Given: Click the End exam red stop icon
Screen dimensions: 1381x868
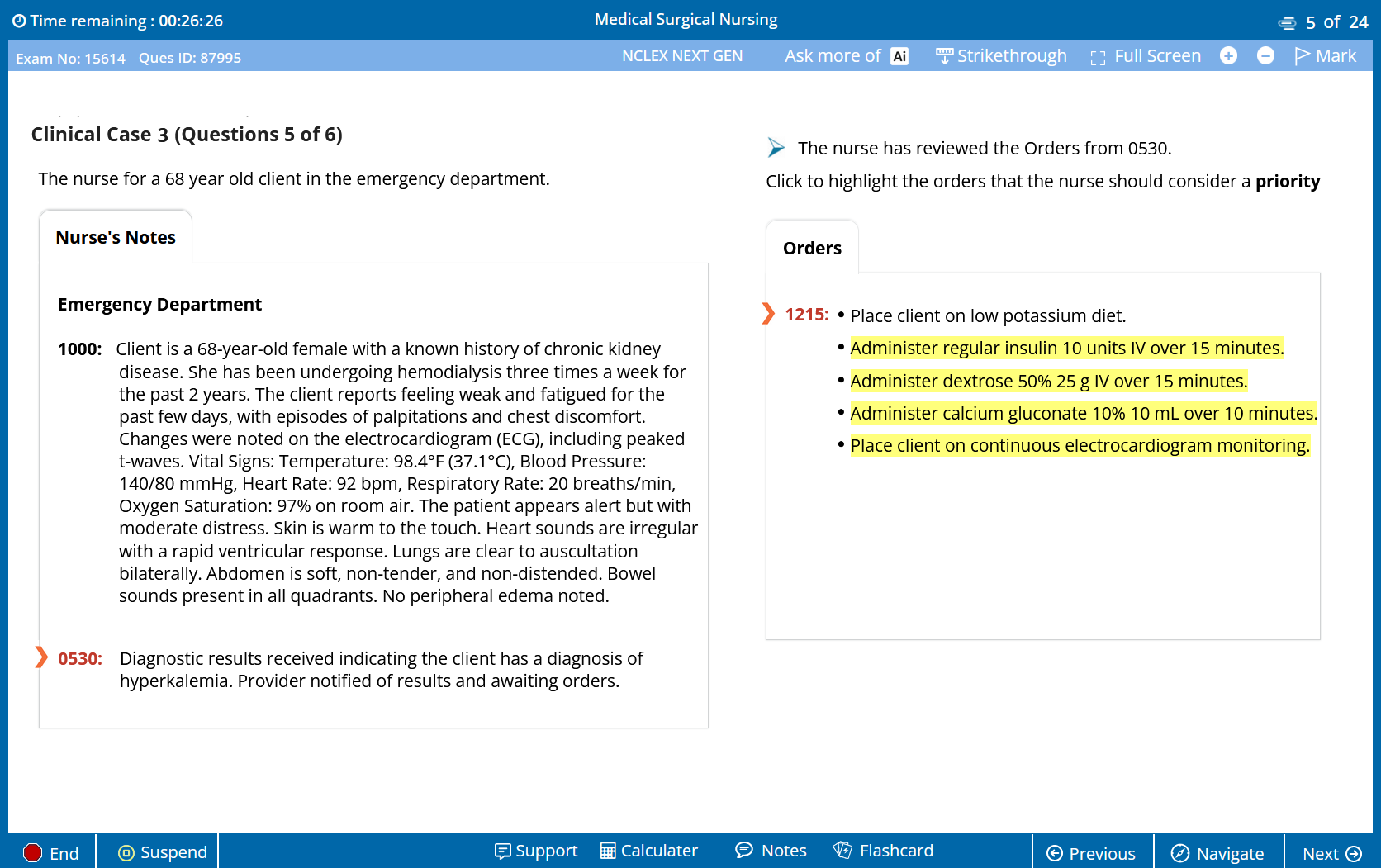Looking at the screenshot, I should click(32, 852).
